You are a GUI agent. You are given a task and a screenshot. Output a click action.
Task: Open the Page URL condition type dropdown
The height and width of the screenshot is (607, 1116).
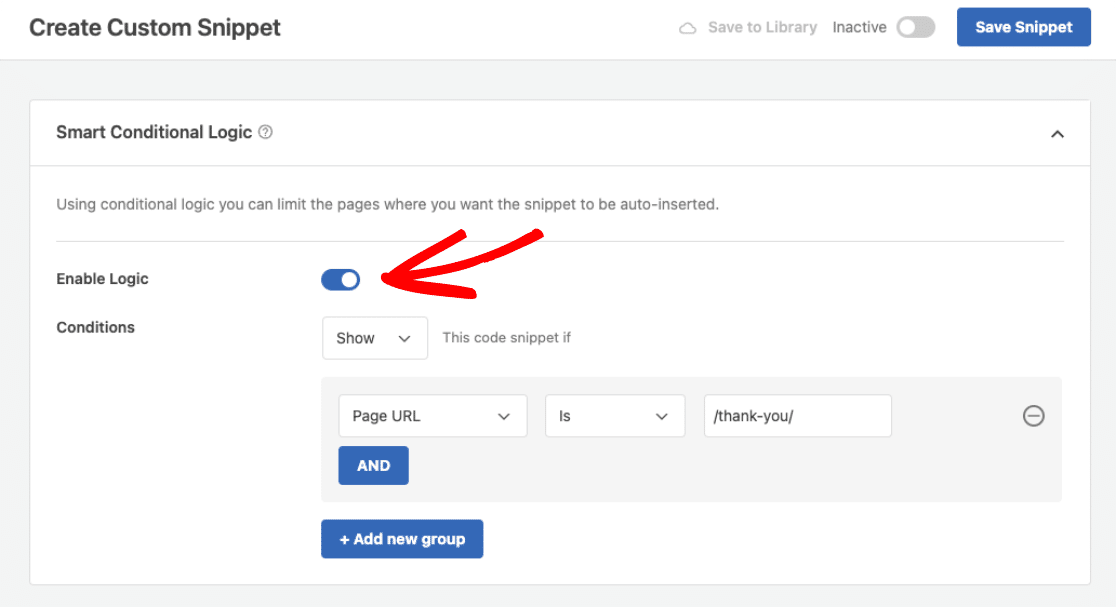pos(432,416)
